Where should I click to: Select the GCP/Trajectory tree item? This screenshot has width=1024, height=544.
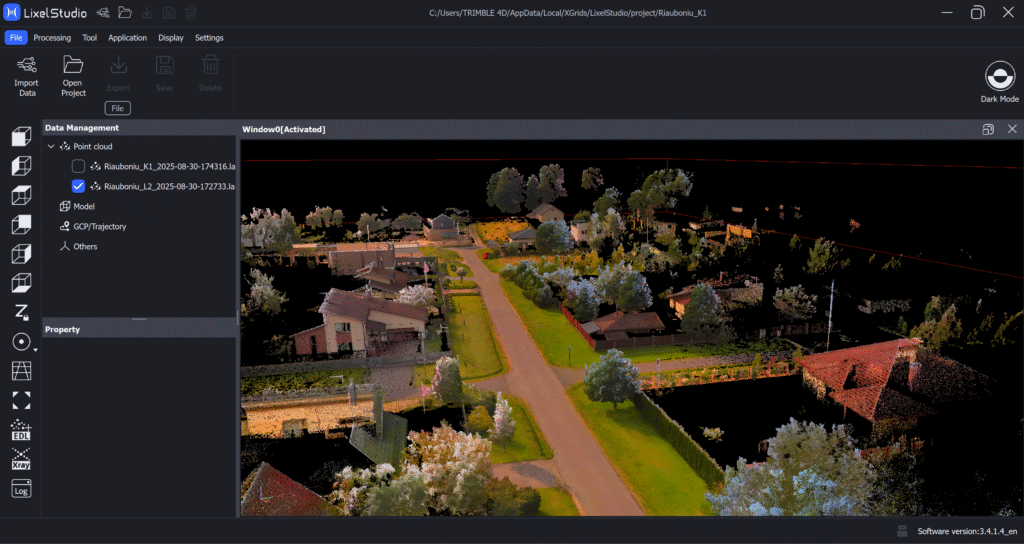tap(100, 226)
